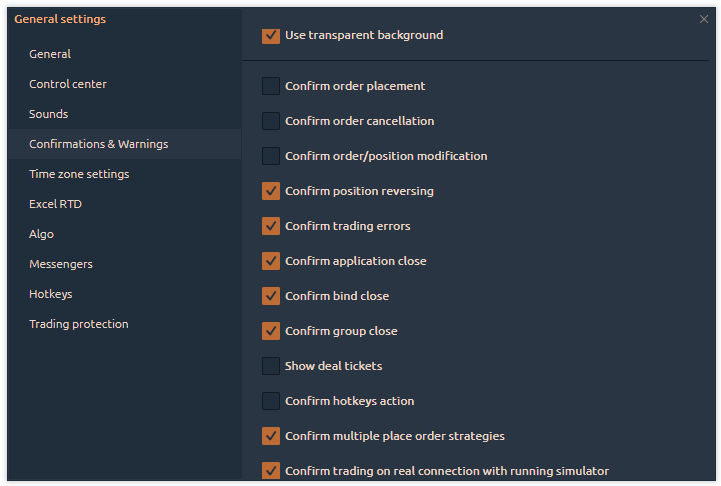The height and width of the screenshot is (486, 721).
Task: Open Hotkeys settings section
Action: [x=51, y=294]
